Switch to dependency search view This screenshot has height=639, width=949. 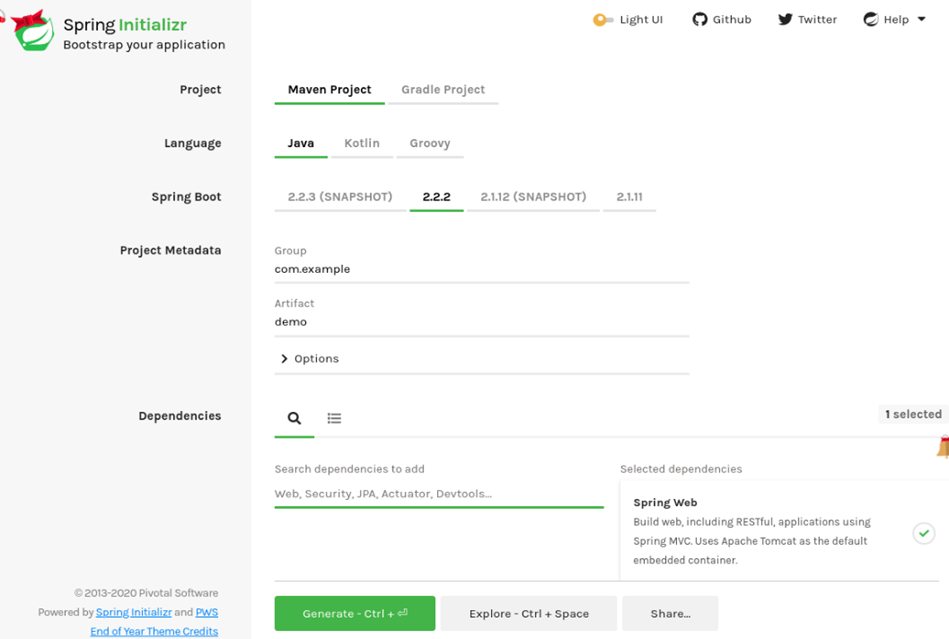tap(294, 418)
